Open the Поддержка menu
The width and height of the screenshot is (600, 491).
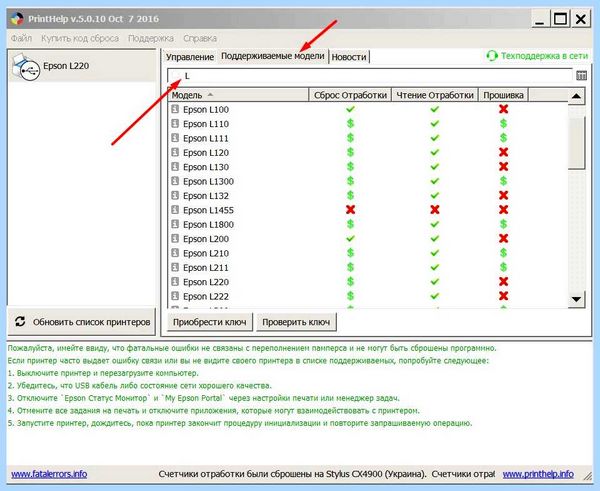[151, 38]
